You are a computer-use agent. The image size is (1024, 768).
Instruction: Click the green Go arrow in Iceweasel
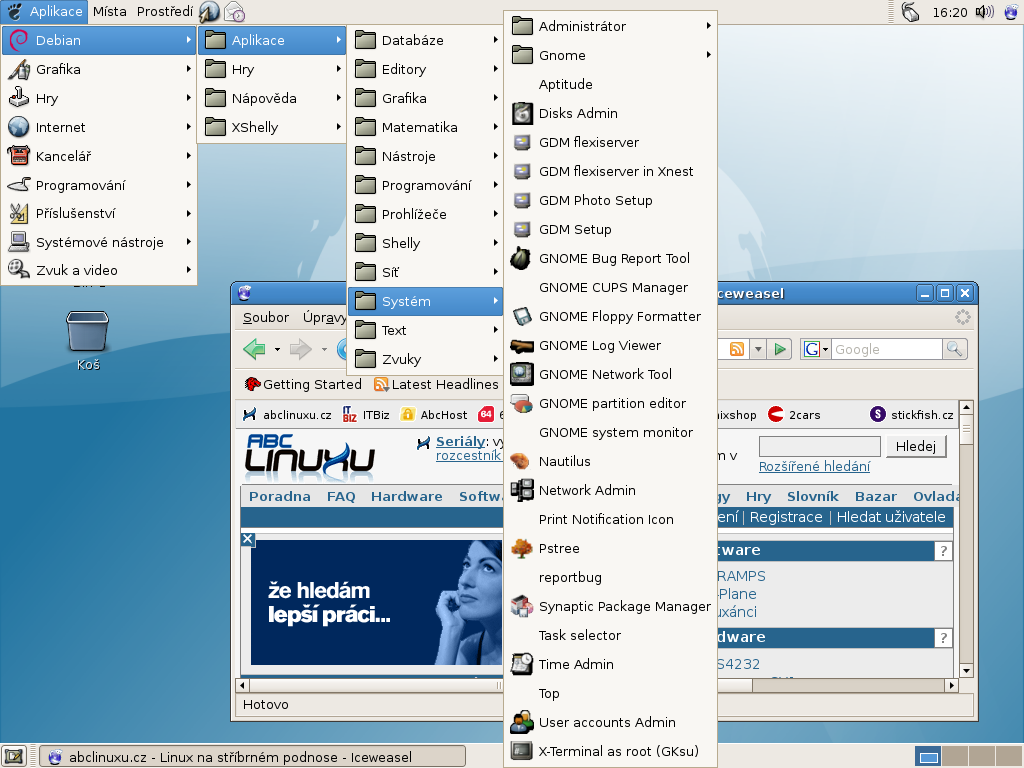[780, 349]
